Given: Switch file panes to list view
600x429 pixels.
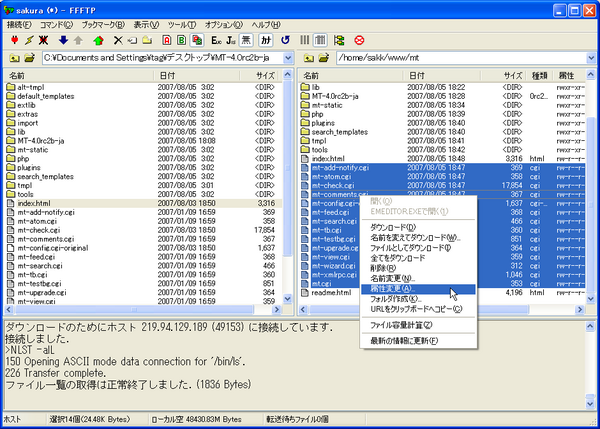Looking at the screenshot, I should tap(305, 40).
